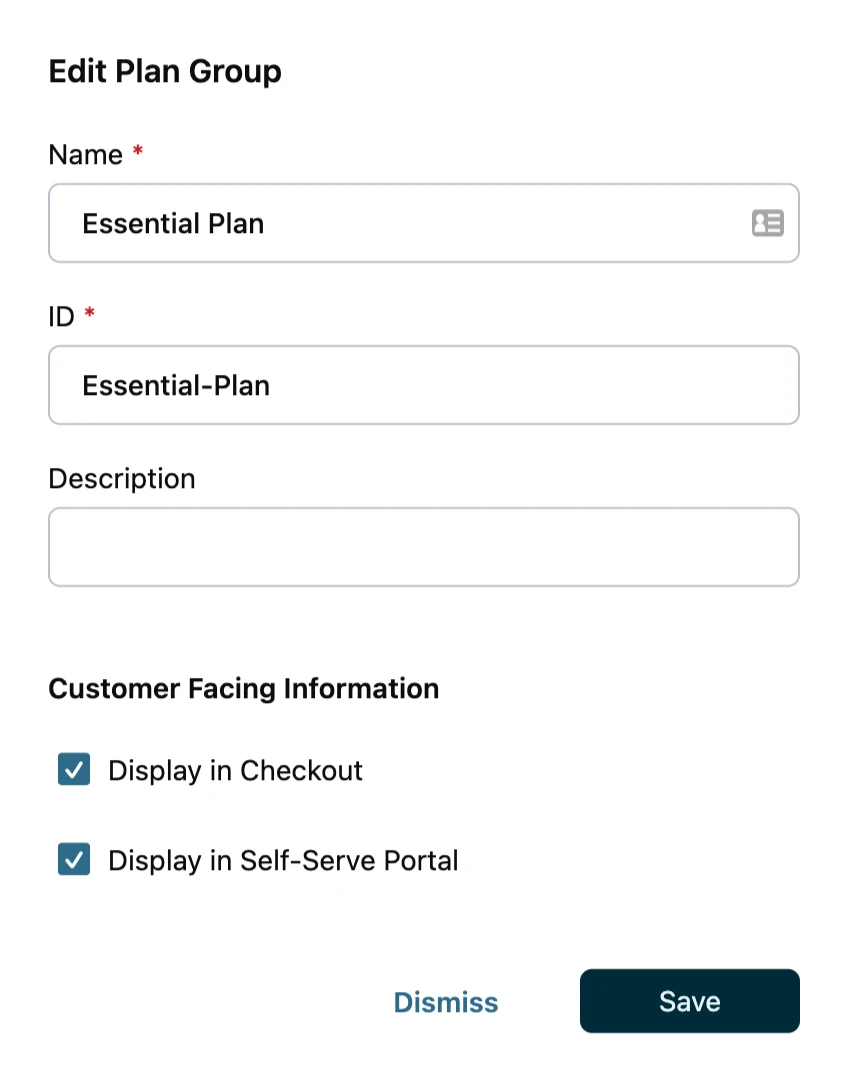Click the "Edit Plan Group" heading
Viewport: 856px width, 1088px height.
pyautogui.click(x=165, y=72)
